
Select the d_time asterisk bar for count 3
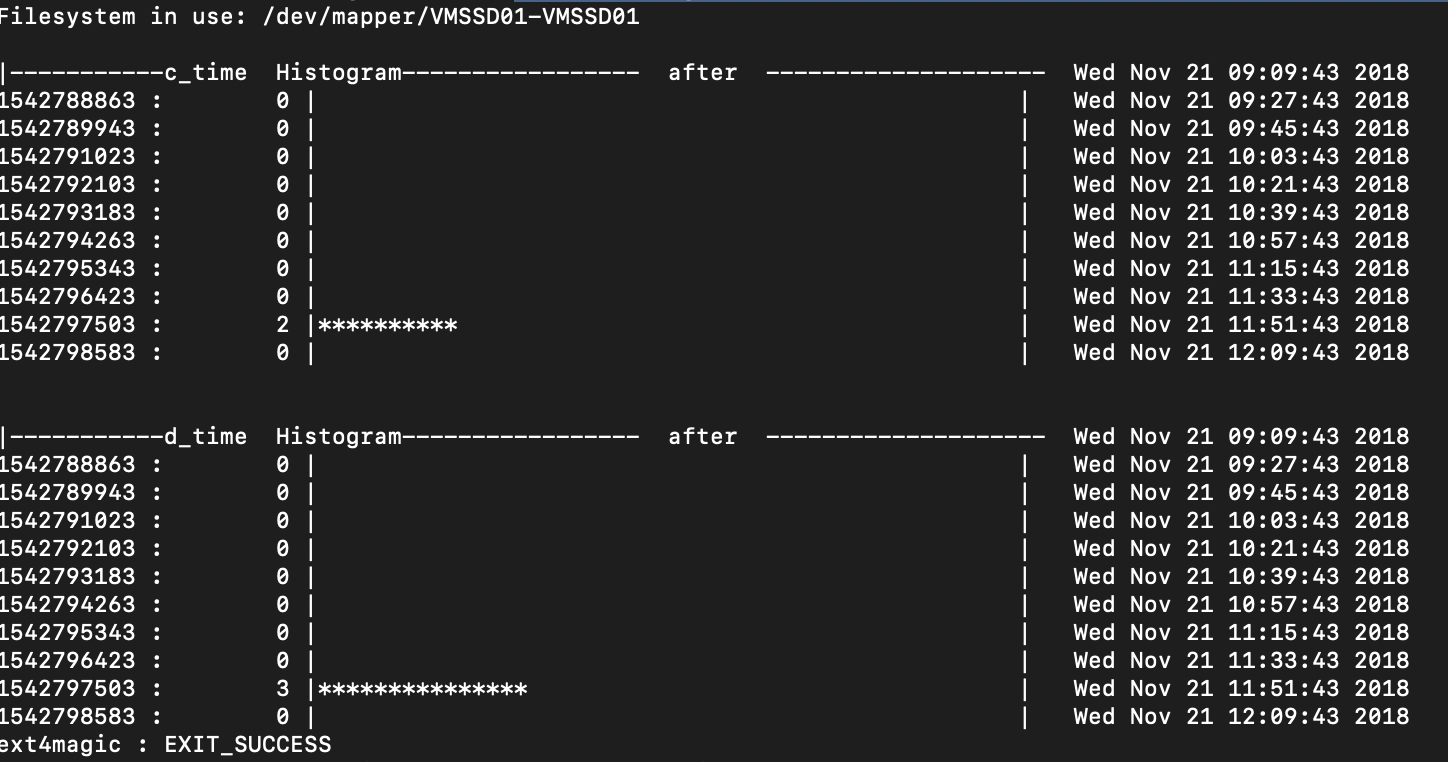[x=423, y=689]
